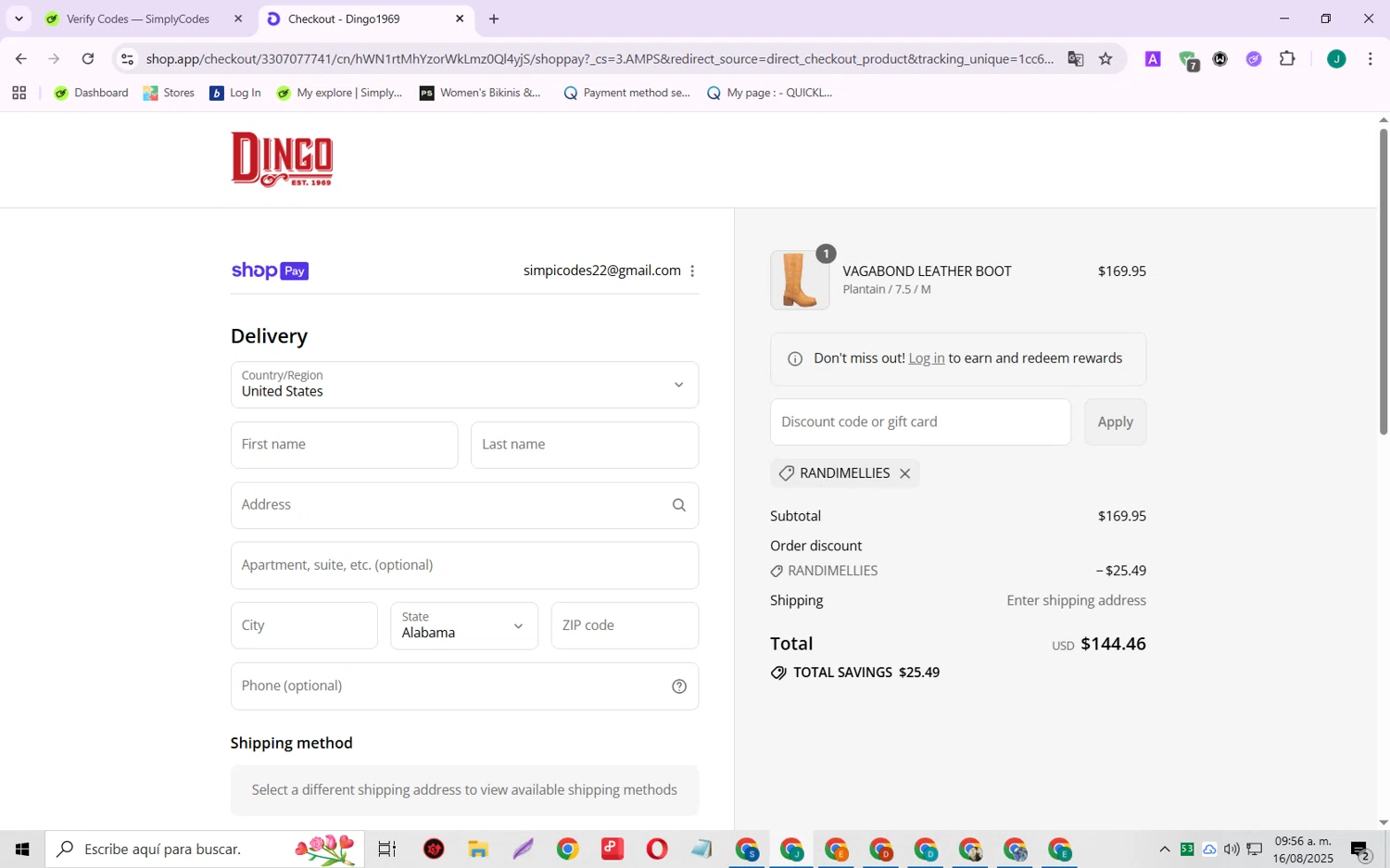Open the notification center icon
Screen dimensions: 1390x868
click(x=1360, y=849)
